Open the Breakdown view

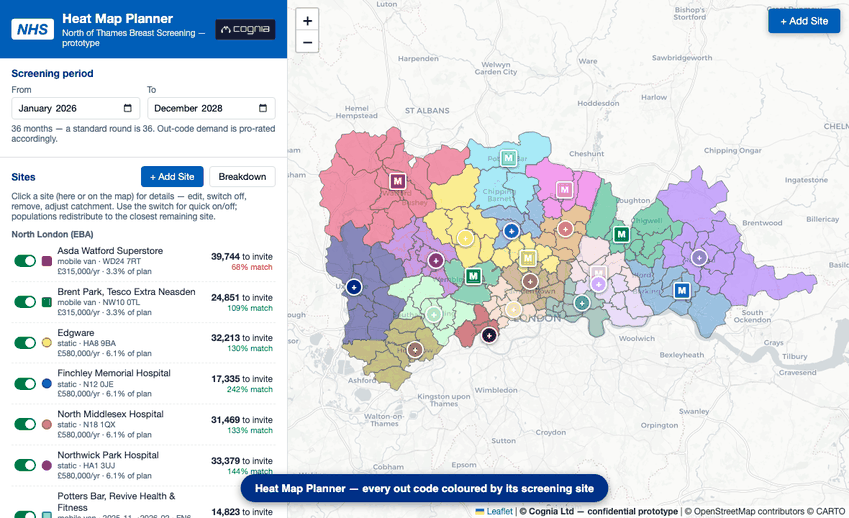click(x=242, y=176)
